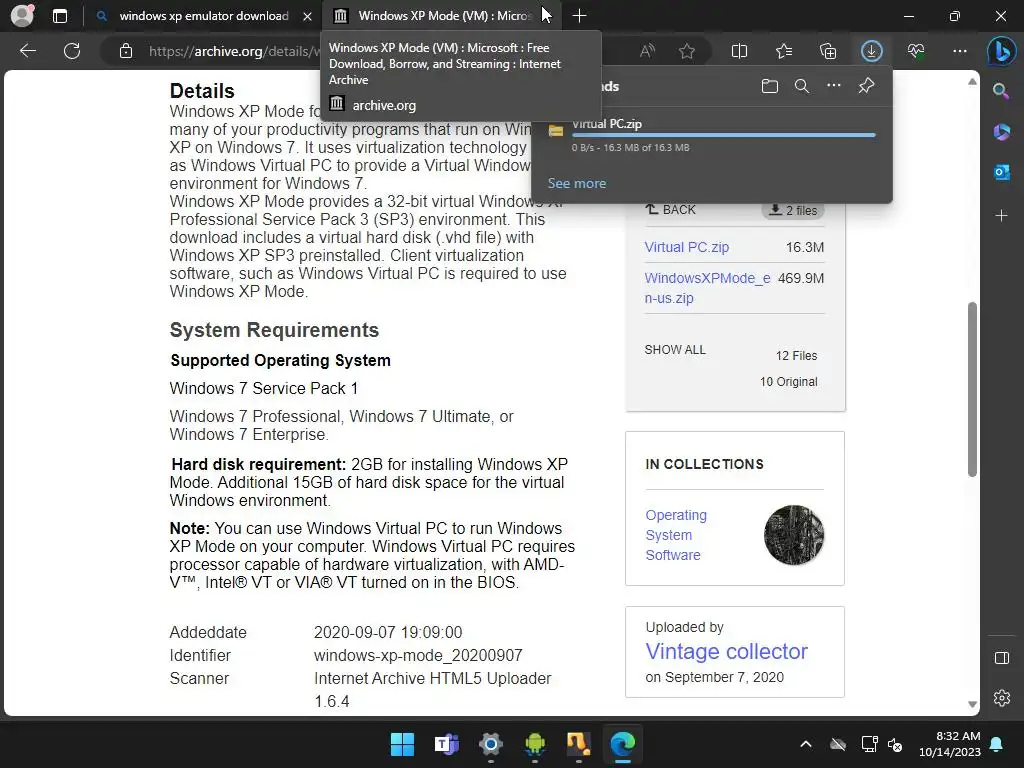
Task: Open Outlook in the sidebar
Action: 1001,172
